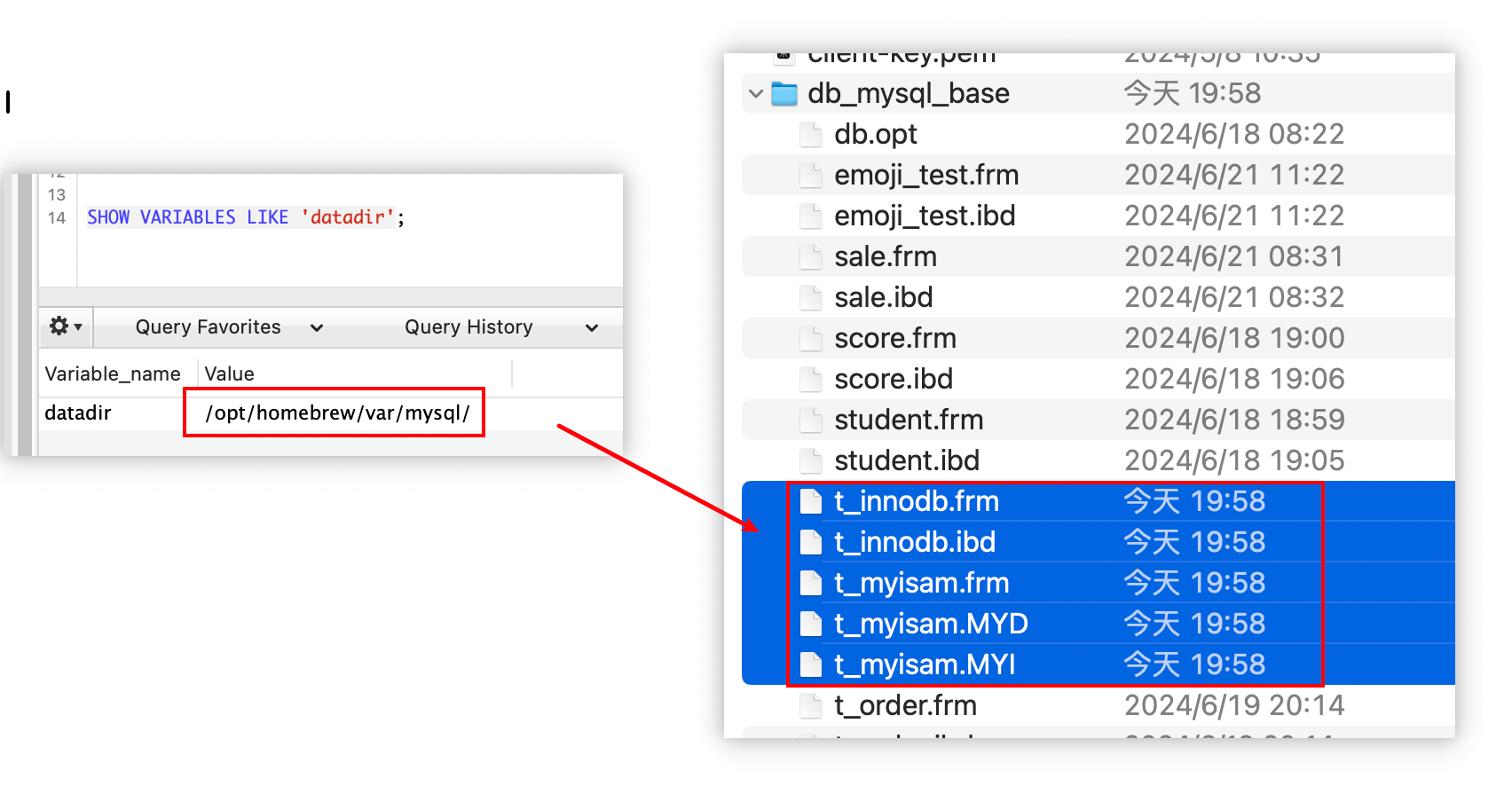Viewport: 1512px width, 786px height.
Task: Select the file name score.frm
Action: point(895,338)
